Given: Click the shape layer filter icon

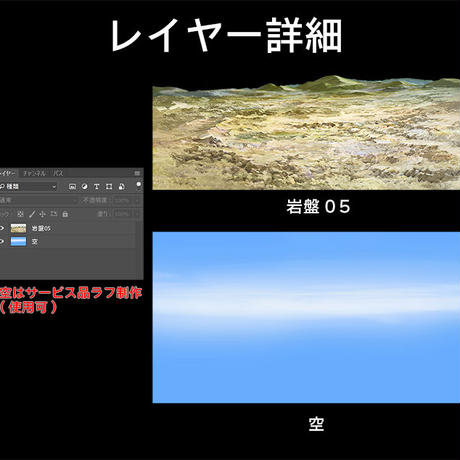Looking at the screenshot, I should [x=109, y=187].
